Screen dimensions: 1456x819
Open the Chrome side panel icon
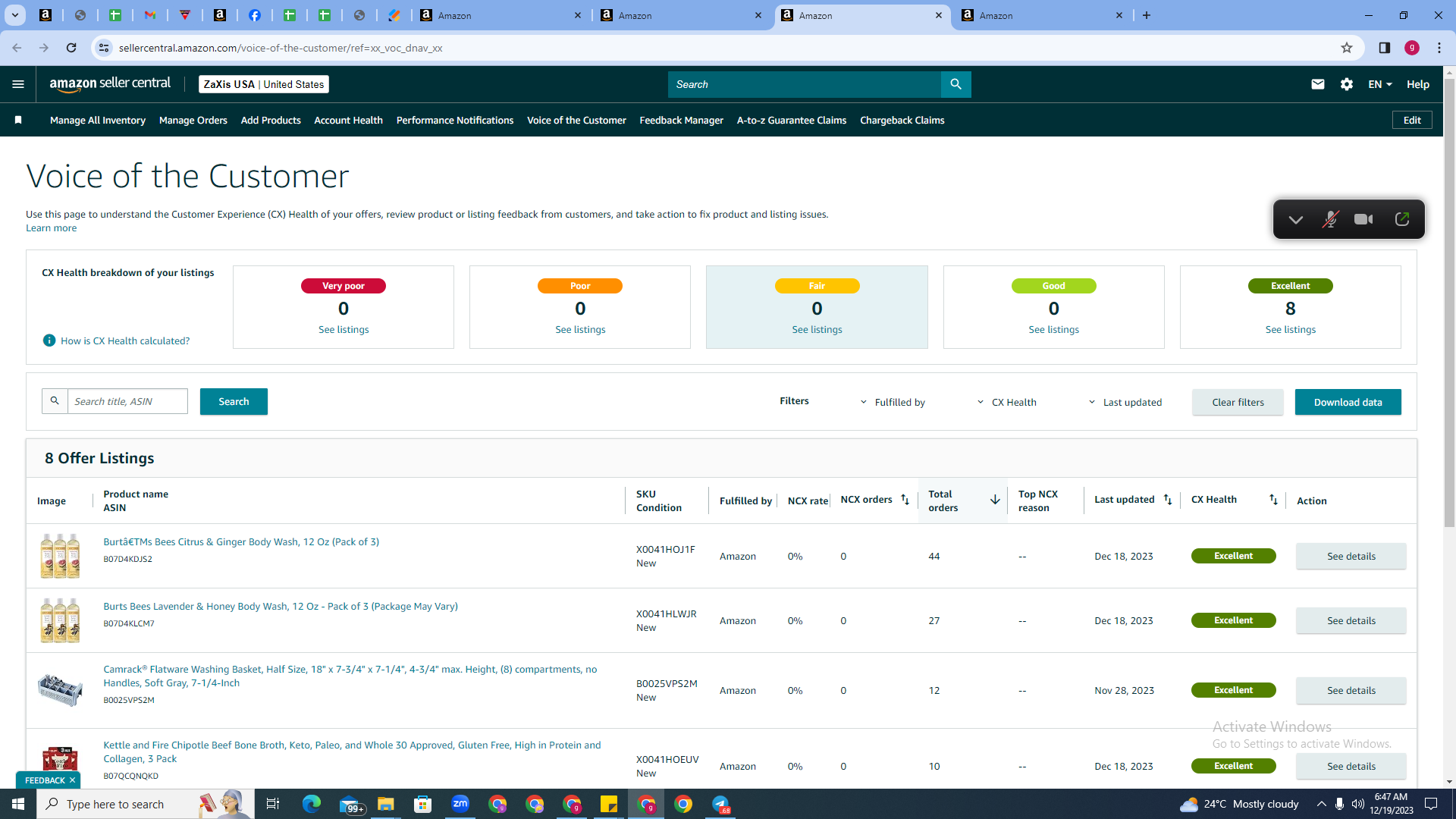point(1385,48)
